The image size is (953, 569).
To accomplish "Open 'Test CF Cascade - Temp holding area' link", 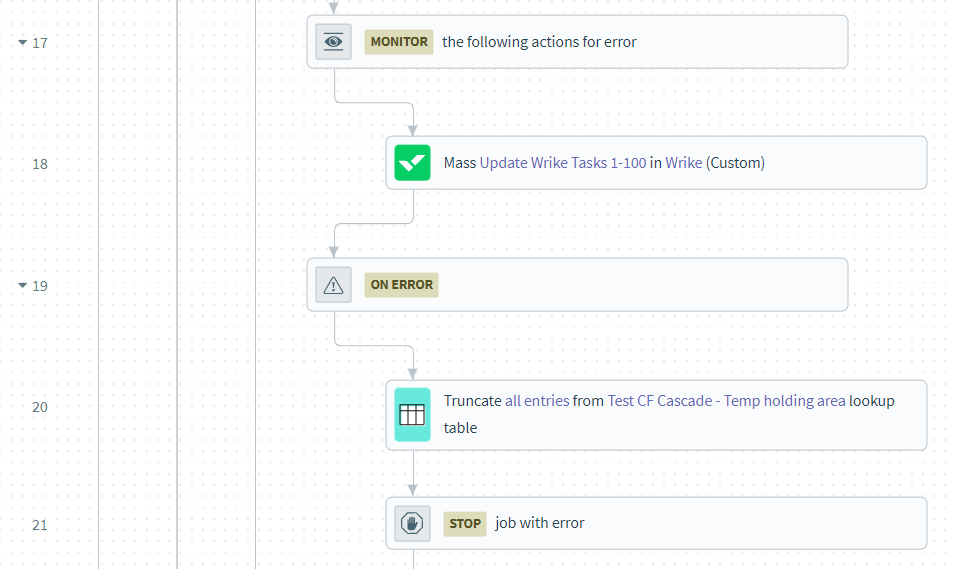I will point(726,400).
